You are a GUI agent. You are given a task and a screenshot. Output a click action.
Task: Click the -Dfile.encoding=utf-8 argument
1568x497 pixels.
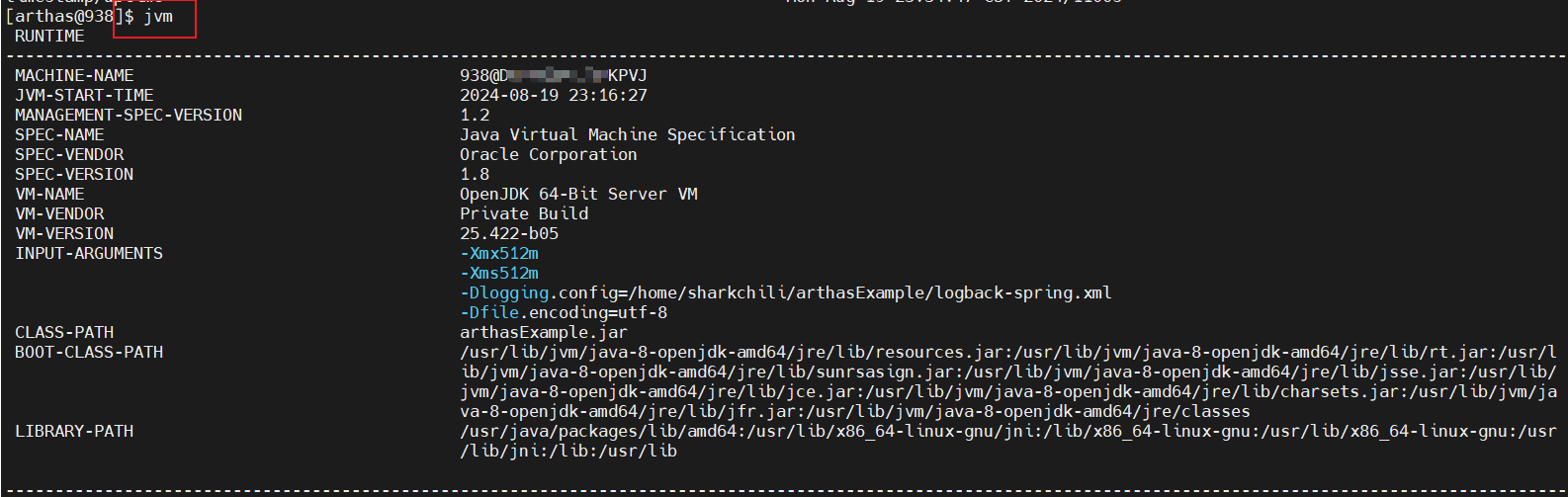coord(564,313)
